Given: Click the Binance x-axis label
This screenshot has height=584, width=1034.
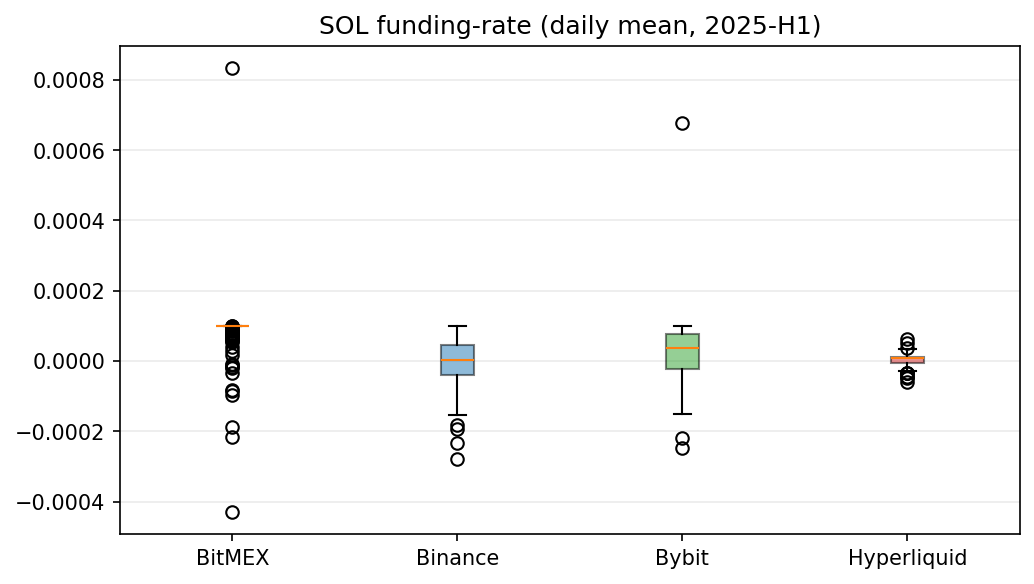Looking at the screenshot, I should 457,558.
